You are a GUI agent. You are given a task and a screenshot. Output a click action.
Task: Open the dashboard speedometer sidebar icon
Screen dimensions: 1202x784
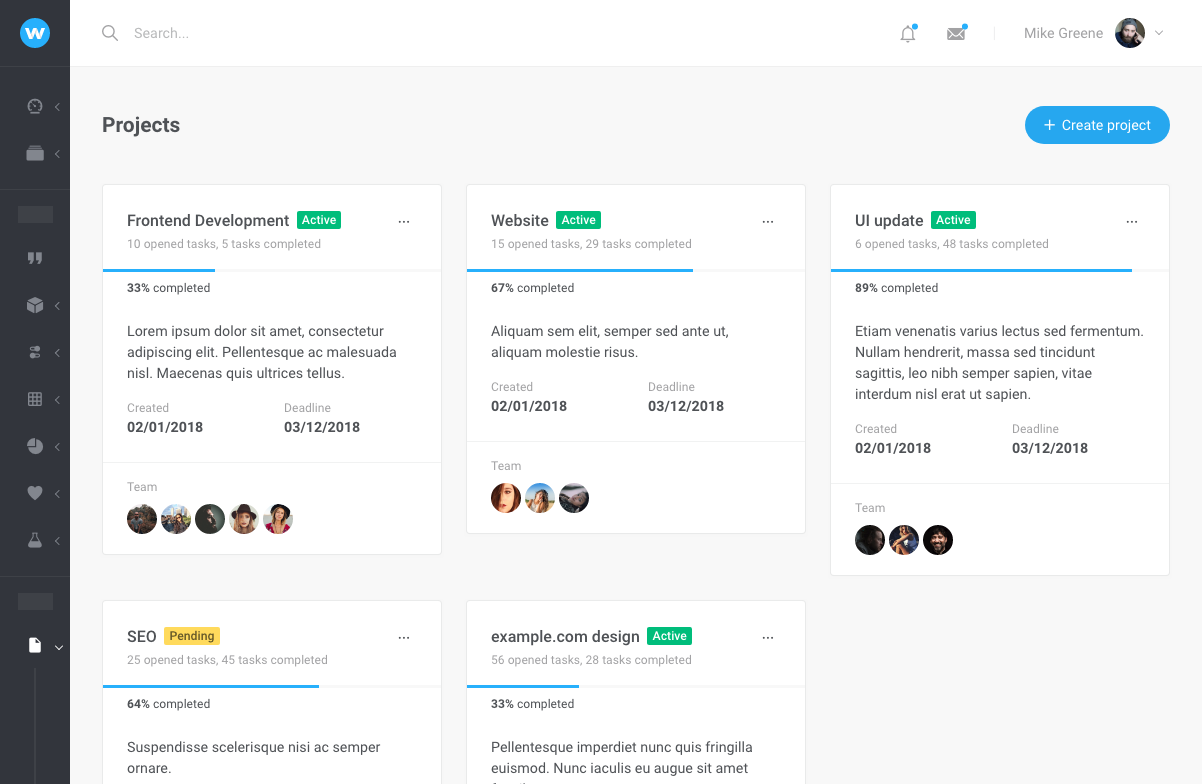[x=35, y=106]
